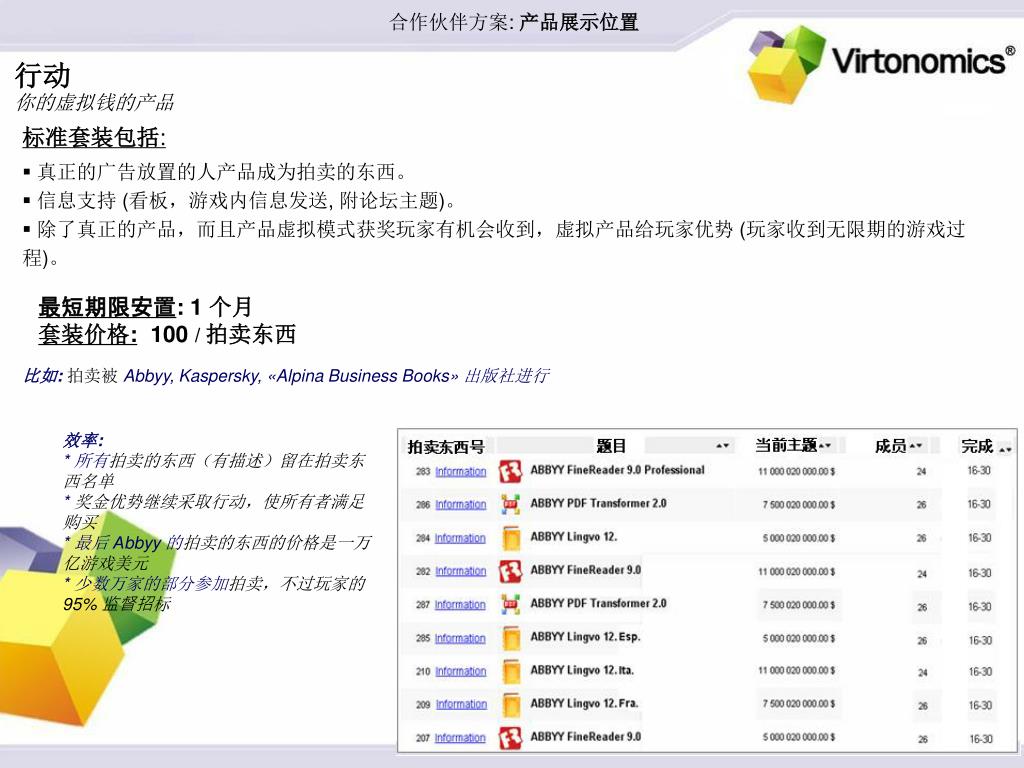Click the FineReader icon in row 207
This screenshot has height=768, width=1024.
(511, 737)
